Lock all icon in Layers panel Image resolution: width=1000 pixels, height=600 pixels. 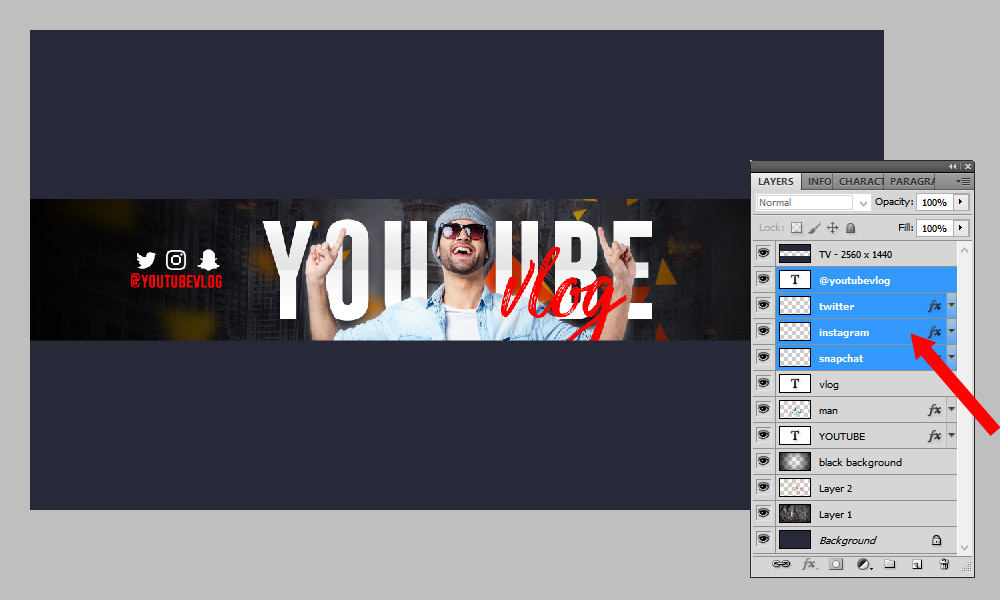850,228
